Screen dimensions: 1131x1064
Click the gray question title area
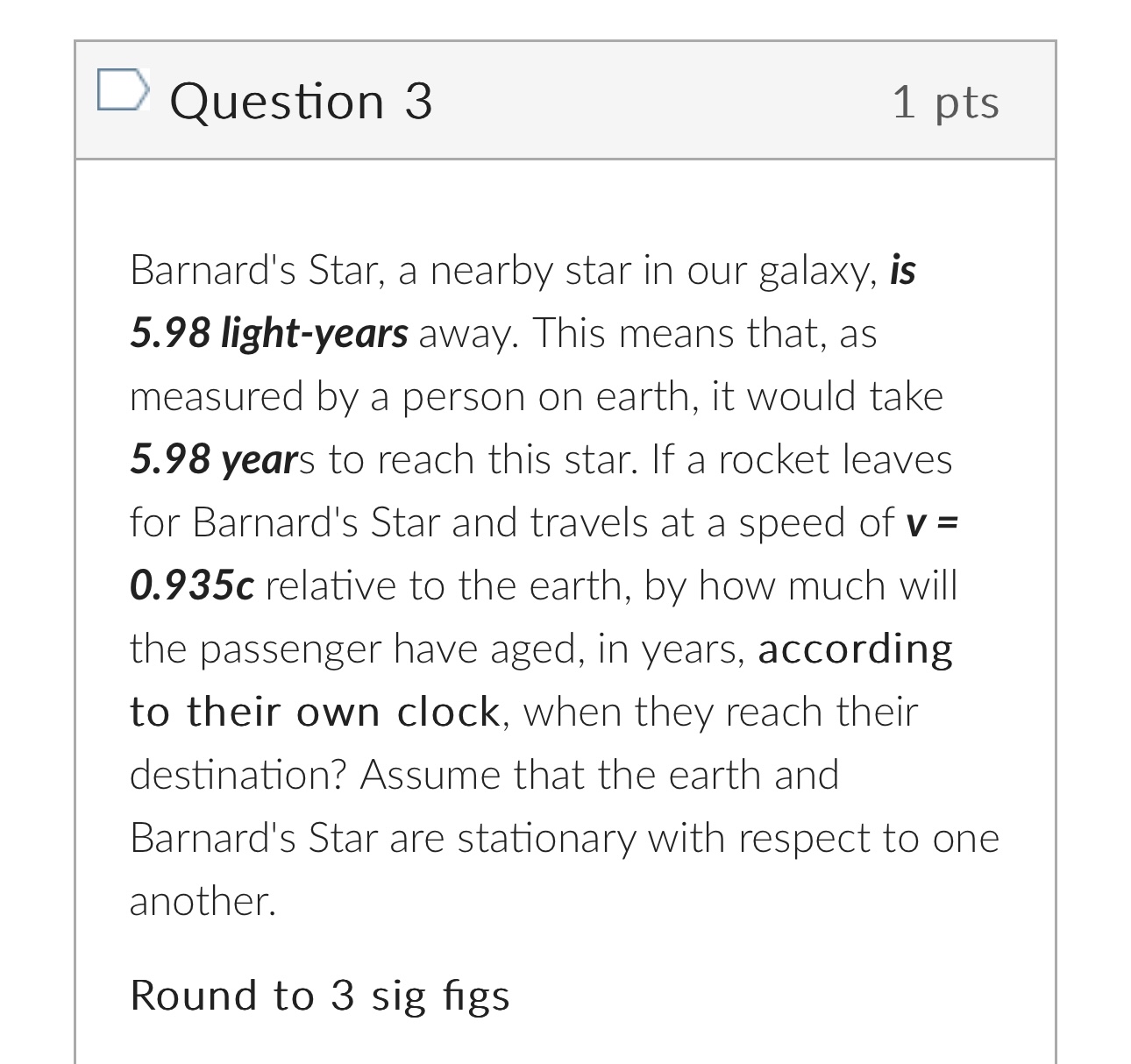pyautogui.click(x=565, y=100)
